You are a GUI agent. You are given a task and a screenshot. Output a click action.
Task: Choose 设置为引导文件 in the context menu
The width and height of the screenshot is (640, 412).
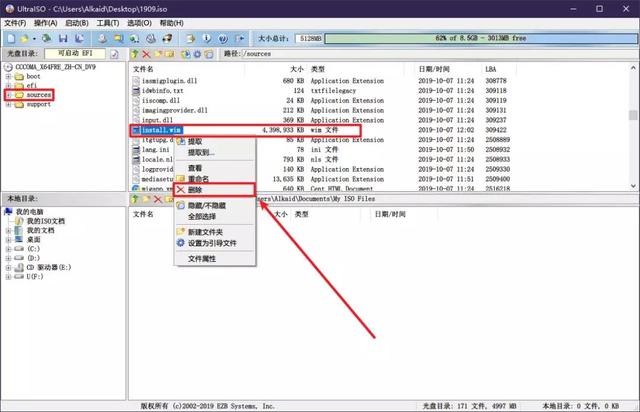pos(215,243)
